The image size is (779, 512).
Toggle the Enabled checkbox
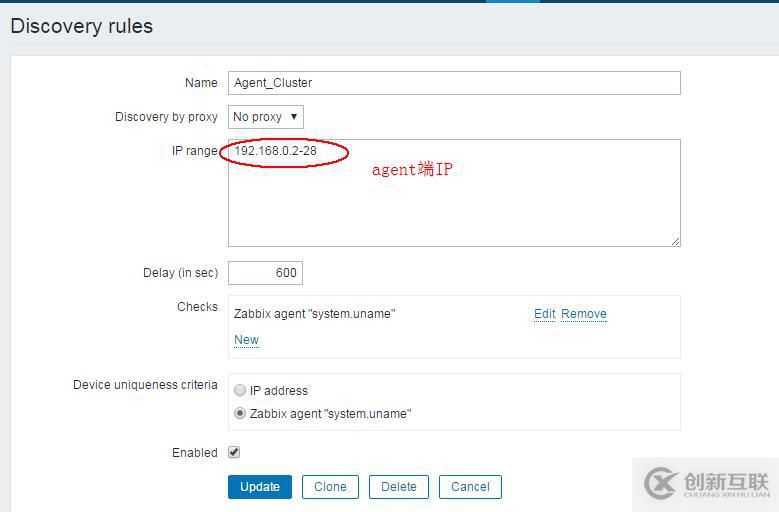pyautogui.click(x=234, y=452)
